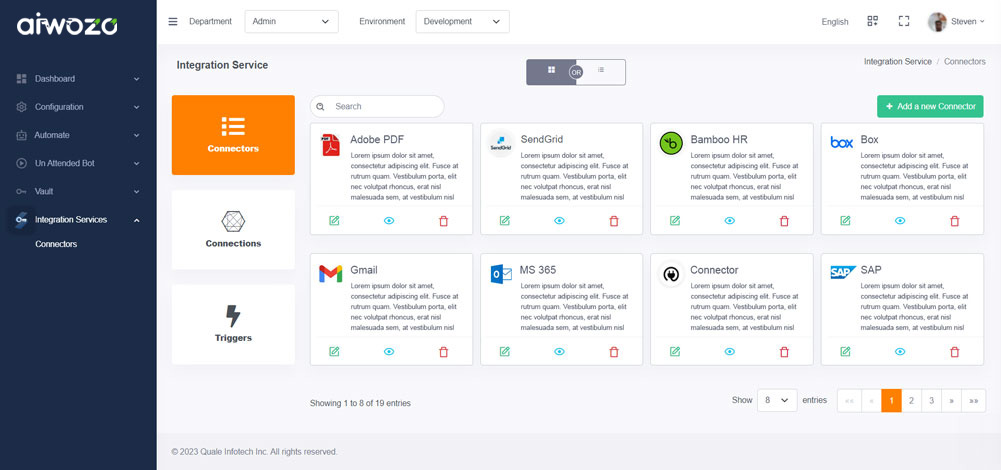Image resolution: width=1001 pixels, height=470 pixels.
Task: Click the edit icon for Bamboo HR
Action: tap(675, 221)
